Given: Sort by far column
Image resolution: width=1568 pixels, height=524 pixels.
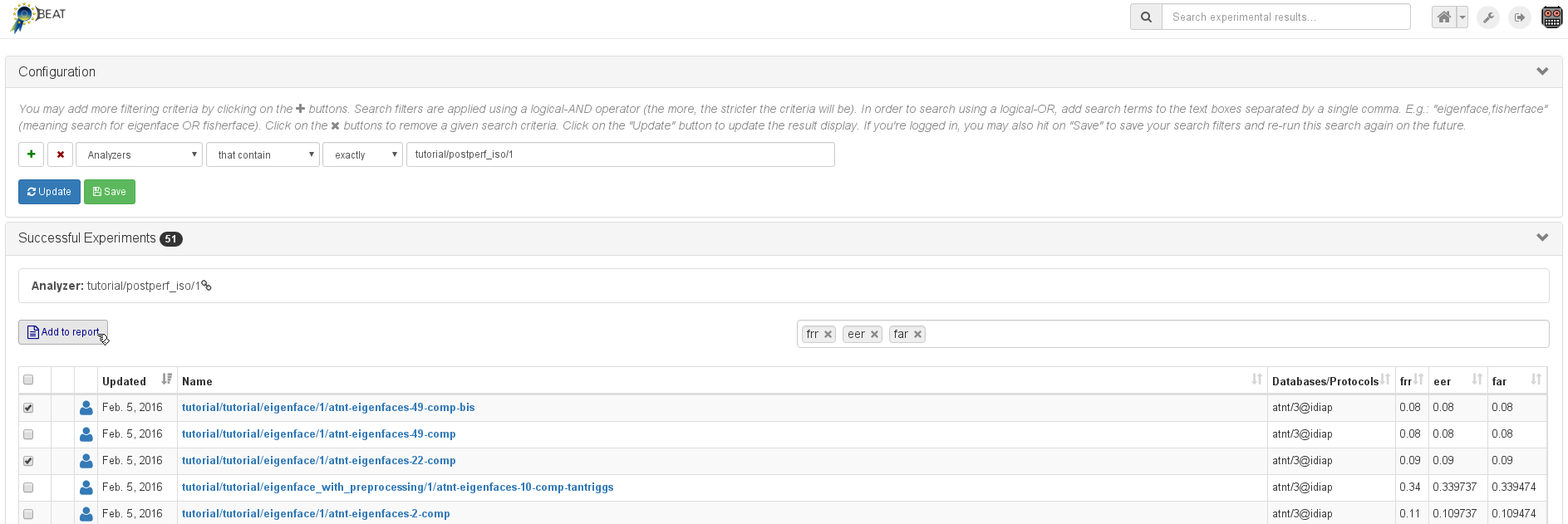Looking at the screenshot, I should 1517,380.
